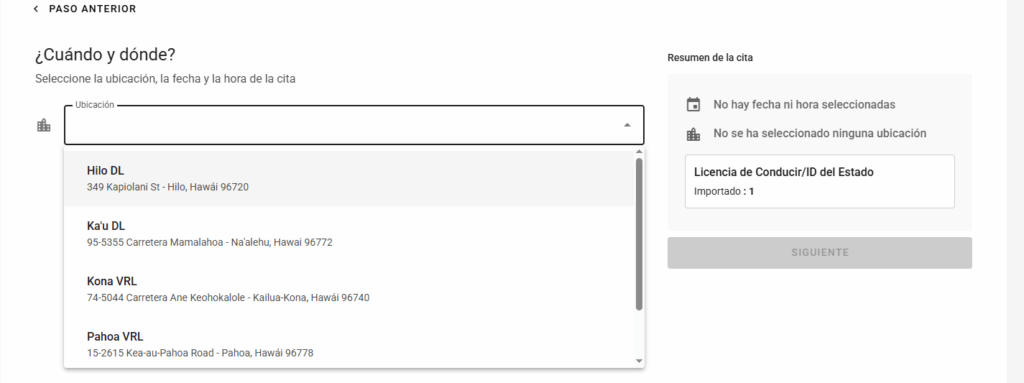The width and height of the screenshot is (1024, 383).
Task: Focus the Ubicación input field
Action: 354,125
